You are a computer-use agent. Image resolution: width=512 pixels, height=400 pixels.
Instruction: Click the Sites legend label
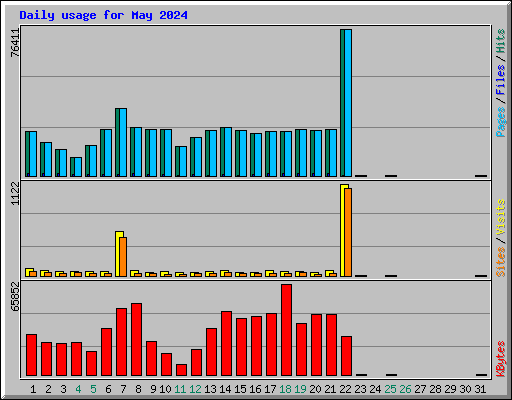click(501, 262)
